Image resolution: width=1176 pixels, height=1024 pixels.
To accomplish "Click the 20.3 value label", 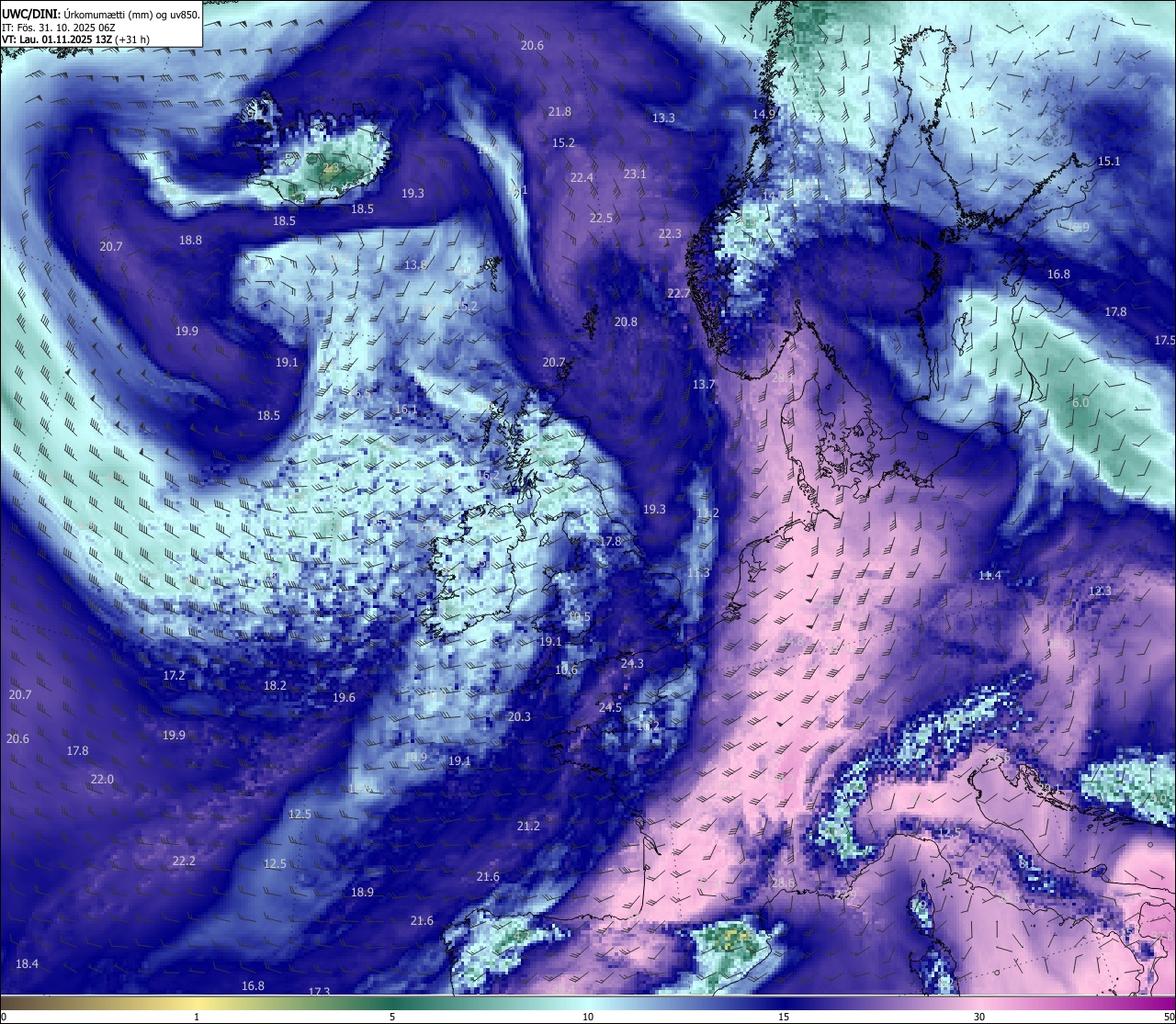I will 519,717.
